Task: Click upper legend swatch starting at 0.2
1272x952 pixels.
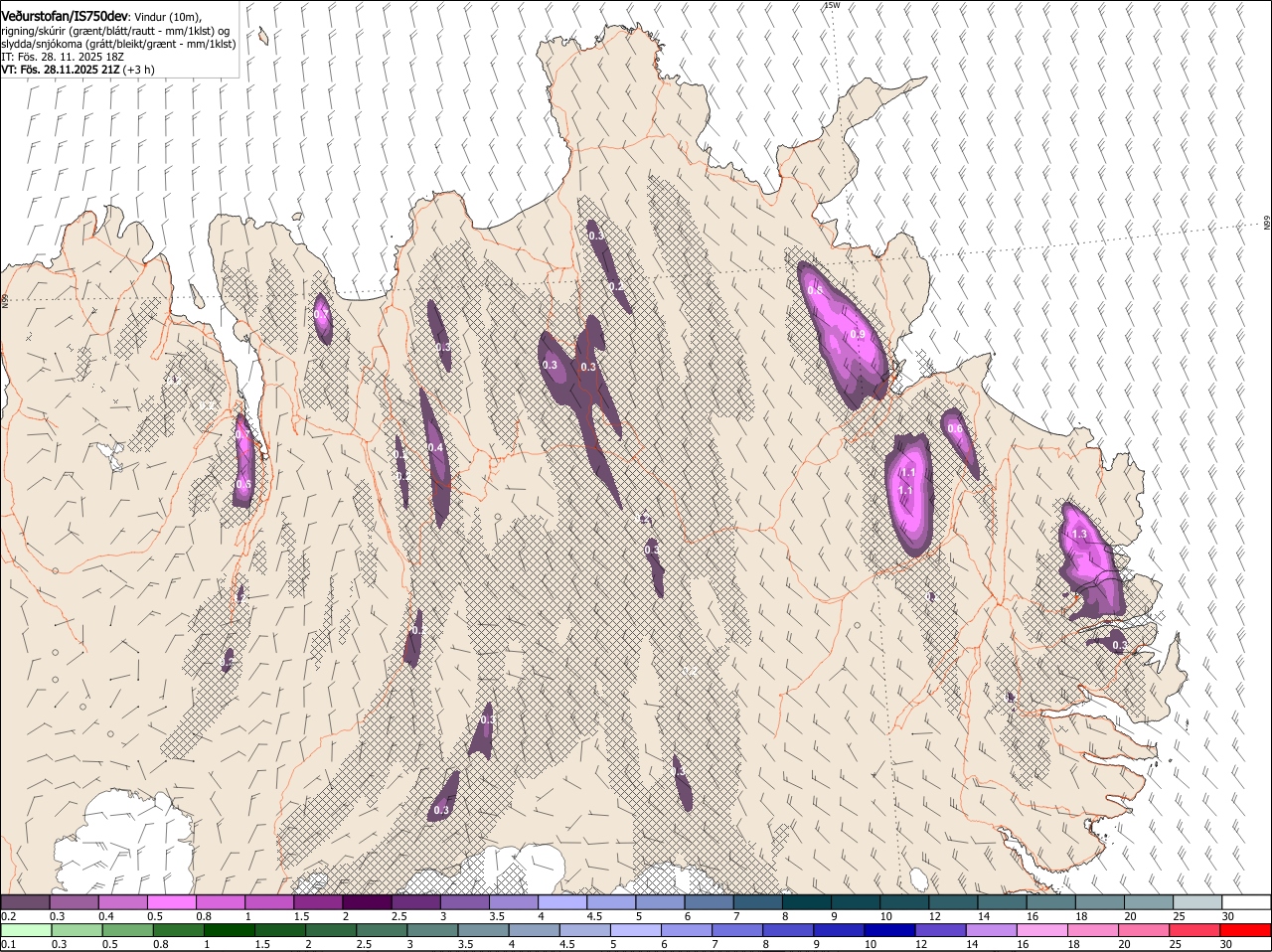Action: coord(25,901)
